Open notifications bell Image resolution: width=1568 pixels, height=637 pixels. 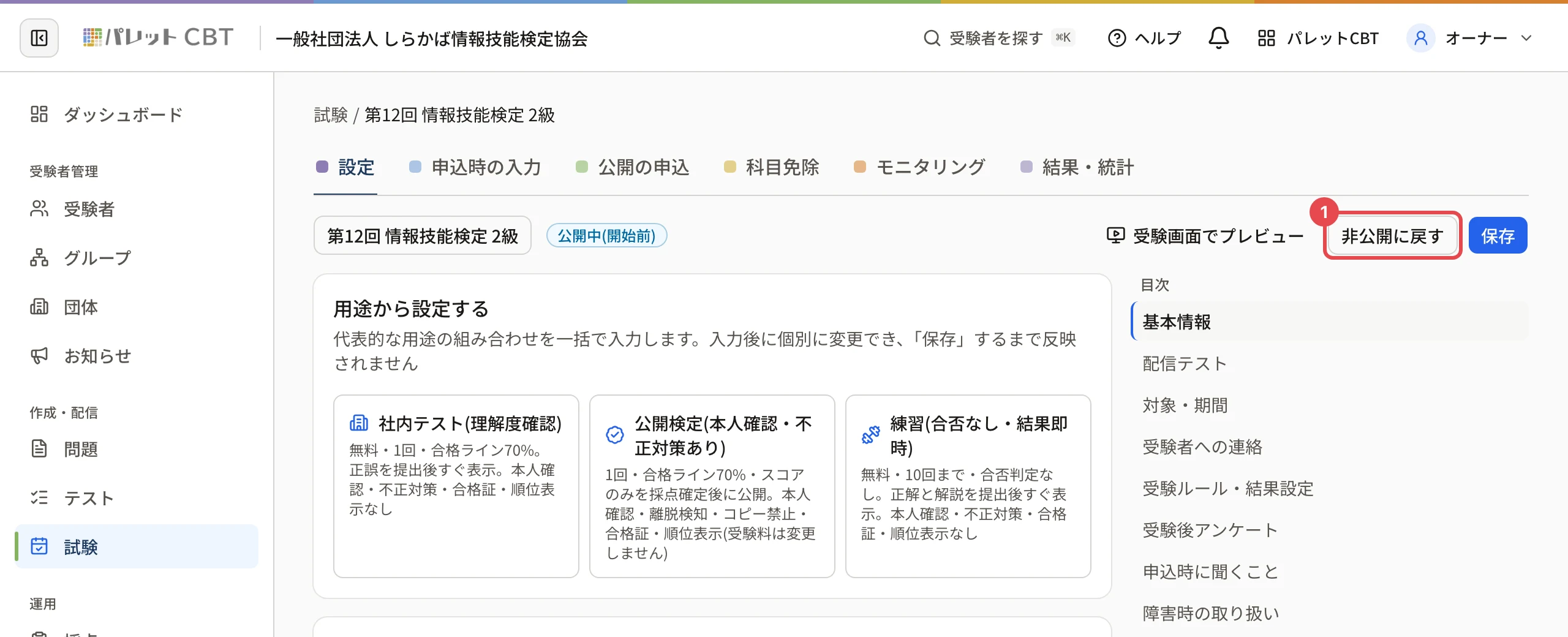point(1218,38)
